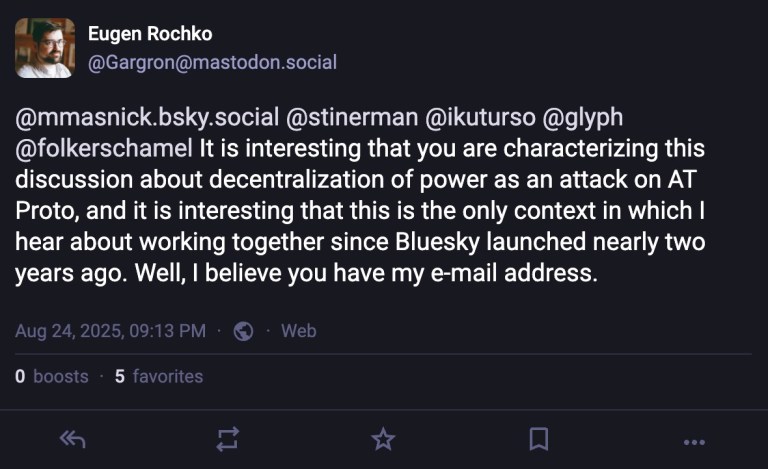Go to the @ikuturso mention
Viewport: 768px width, 469px height.
click(479, 118)
